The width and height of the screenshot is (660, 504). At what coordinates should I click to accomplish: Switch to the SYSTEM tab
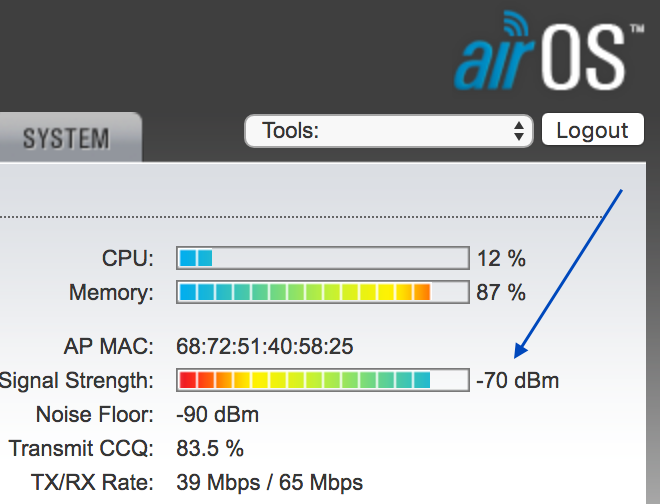pyautogui.click(x=66, y=137)
